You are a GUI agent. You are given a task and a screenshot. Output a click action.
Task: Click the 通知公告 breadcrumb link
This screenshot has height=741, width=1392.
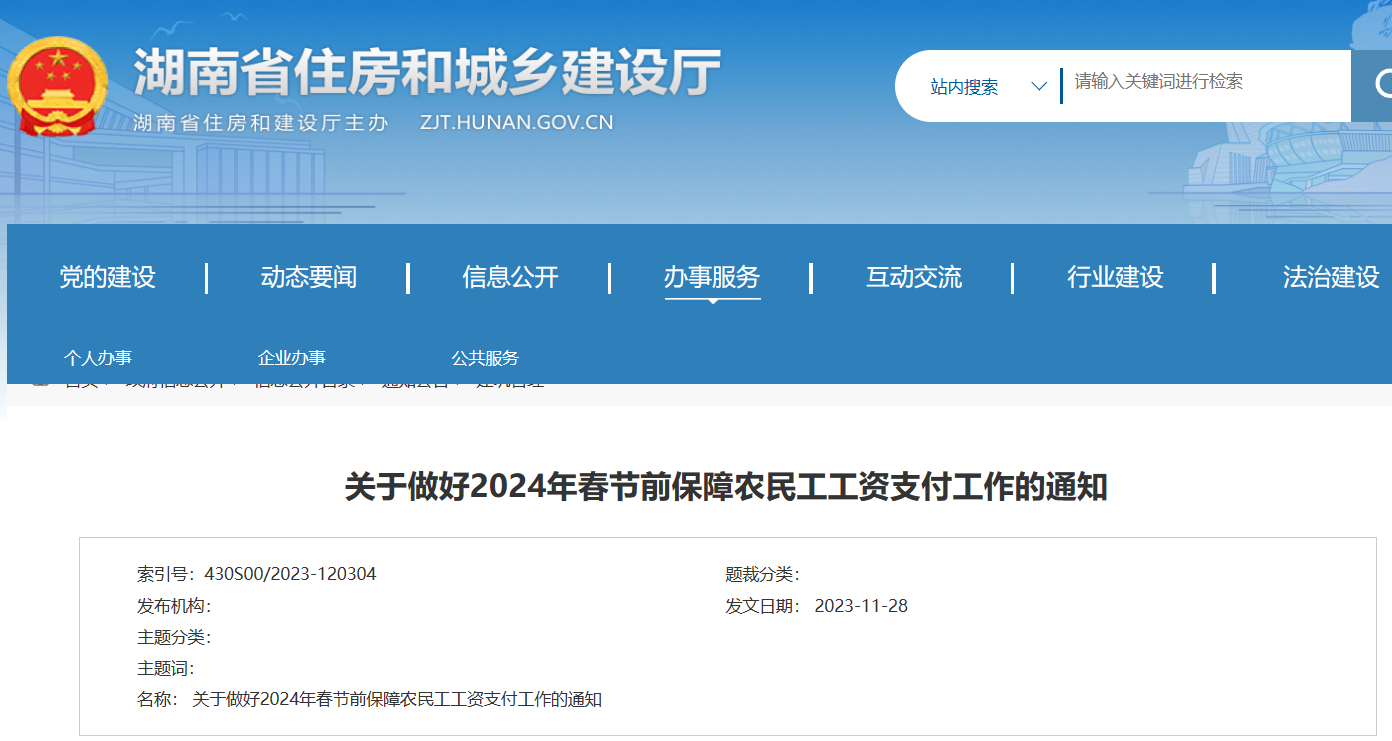pyautogui.click(x=417, y=381)
